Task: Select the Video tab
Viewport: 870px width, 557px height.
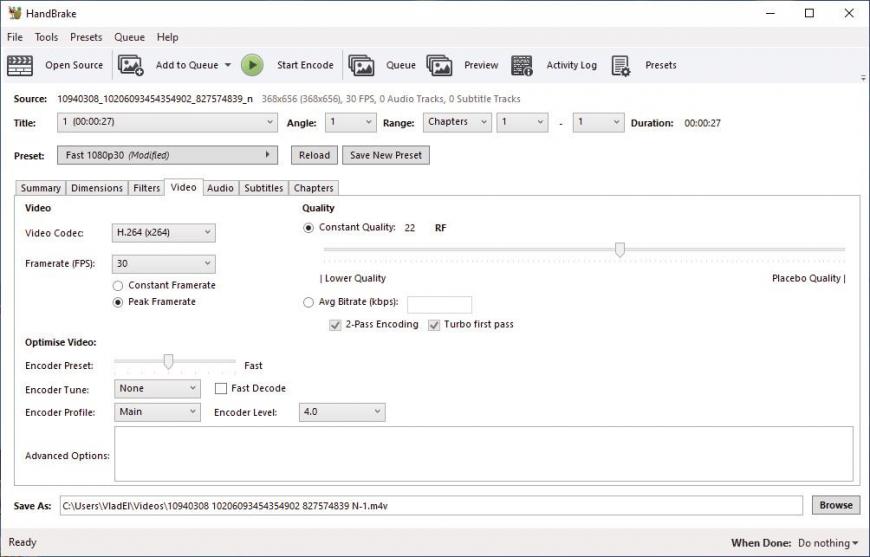Action: tap(184, 188)
